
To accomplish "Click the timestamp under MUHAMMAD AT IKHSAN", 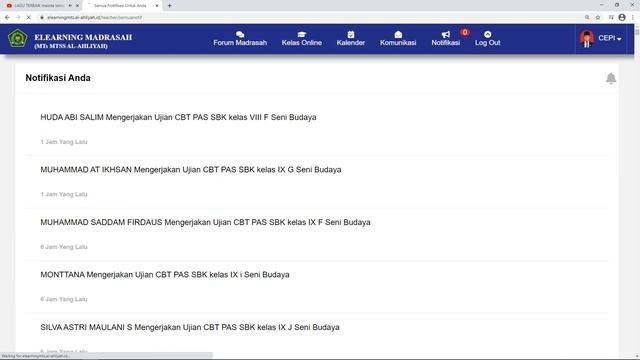I will pyautogui.click(x=64, y=194).
